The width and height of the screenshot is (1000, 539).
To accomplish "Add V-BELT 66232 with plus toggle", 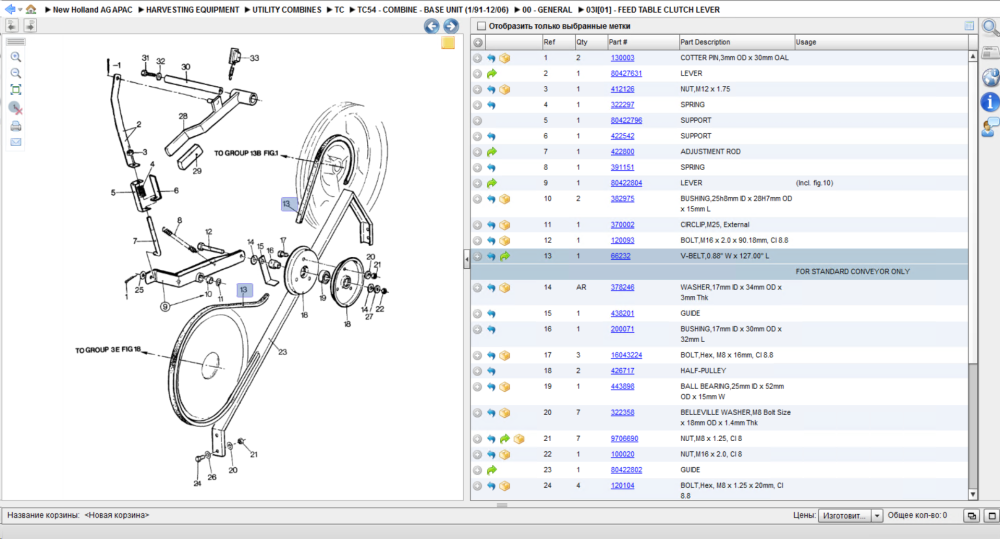I will 477,256.
